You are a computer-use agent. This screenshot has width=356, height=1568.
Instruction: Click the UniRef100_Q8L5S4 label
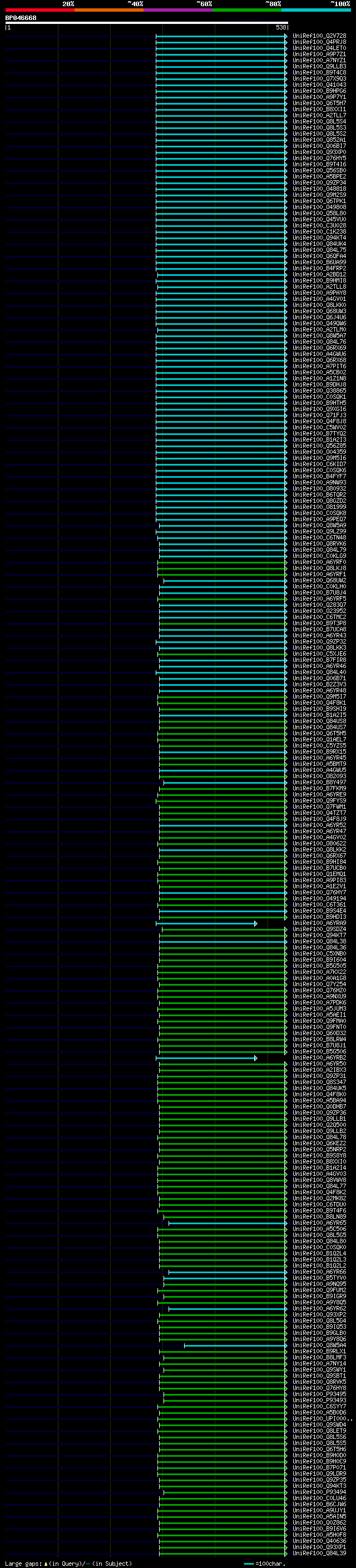pos(319,121)
